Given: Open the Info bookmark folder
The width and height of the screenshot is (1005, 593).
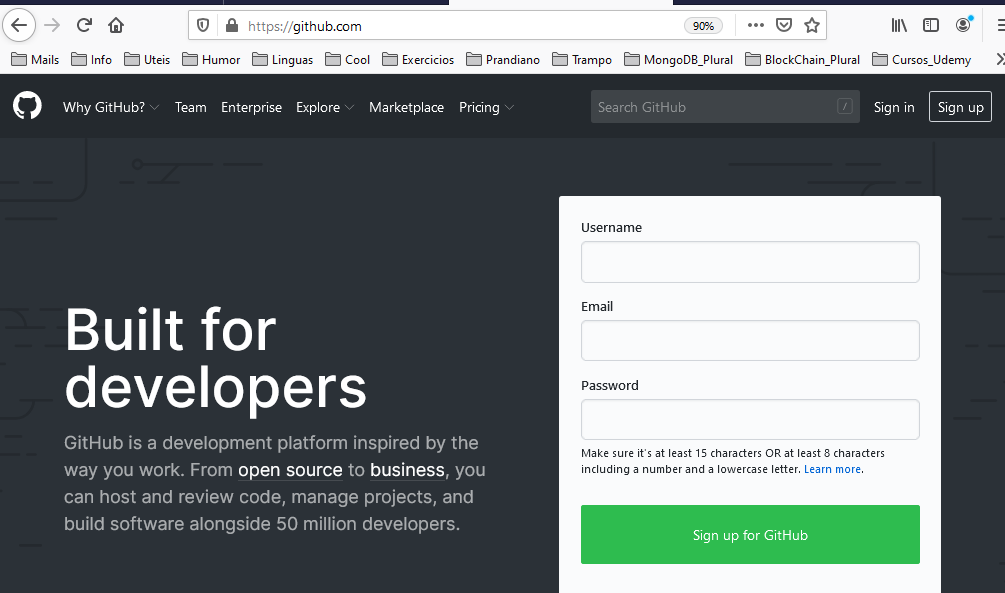Looking at the screenshot, I should click(92, 60).
